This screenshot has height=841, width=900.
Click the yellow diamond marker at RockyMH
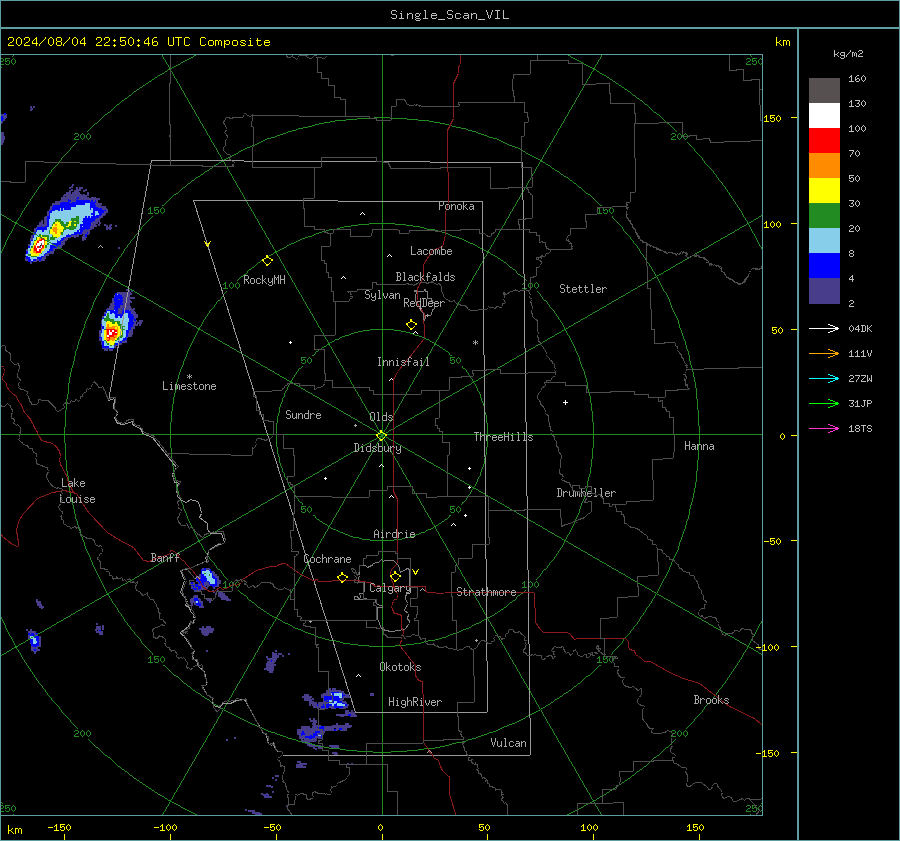(x=267, y=261)
